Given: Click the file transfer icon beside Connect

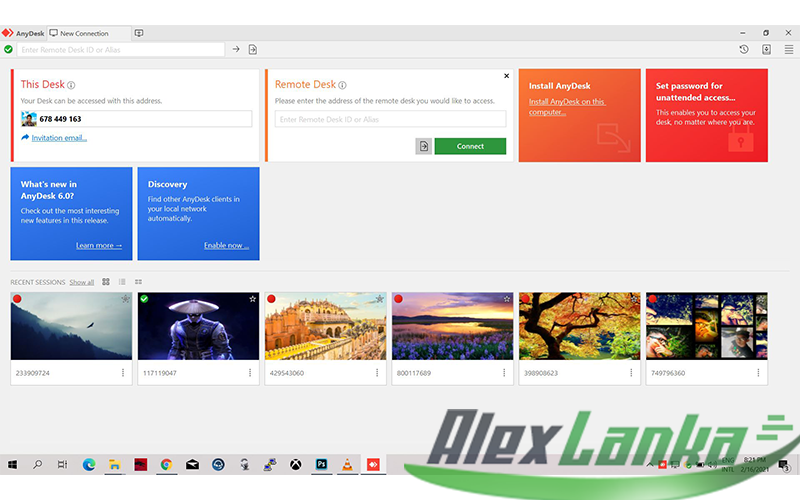Looking at the screenshot, I should (424, 146).
